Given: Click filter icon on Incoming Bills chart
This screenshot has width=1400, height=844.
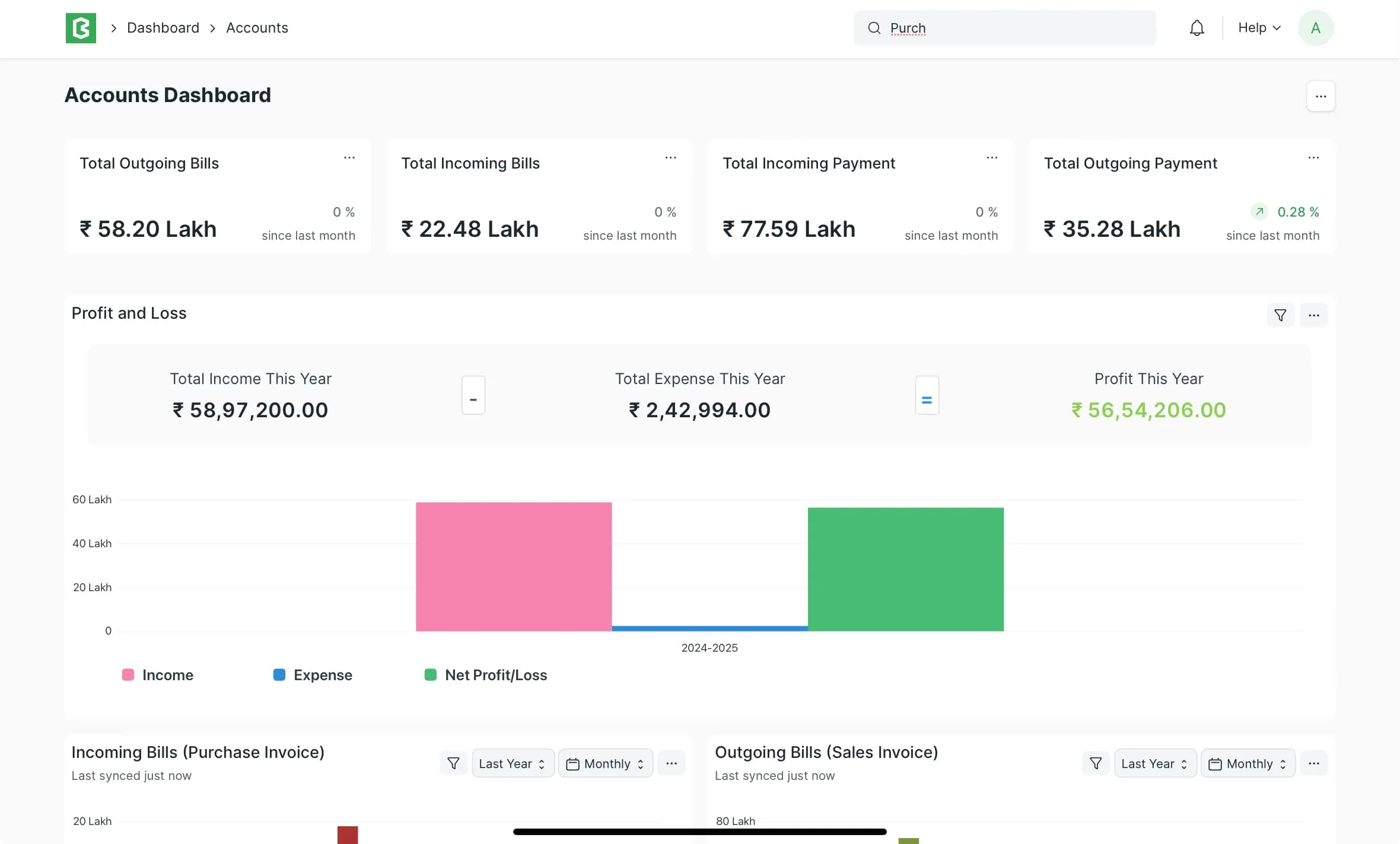Looking at the screenshot, I should [x=453, y=763].
